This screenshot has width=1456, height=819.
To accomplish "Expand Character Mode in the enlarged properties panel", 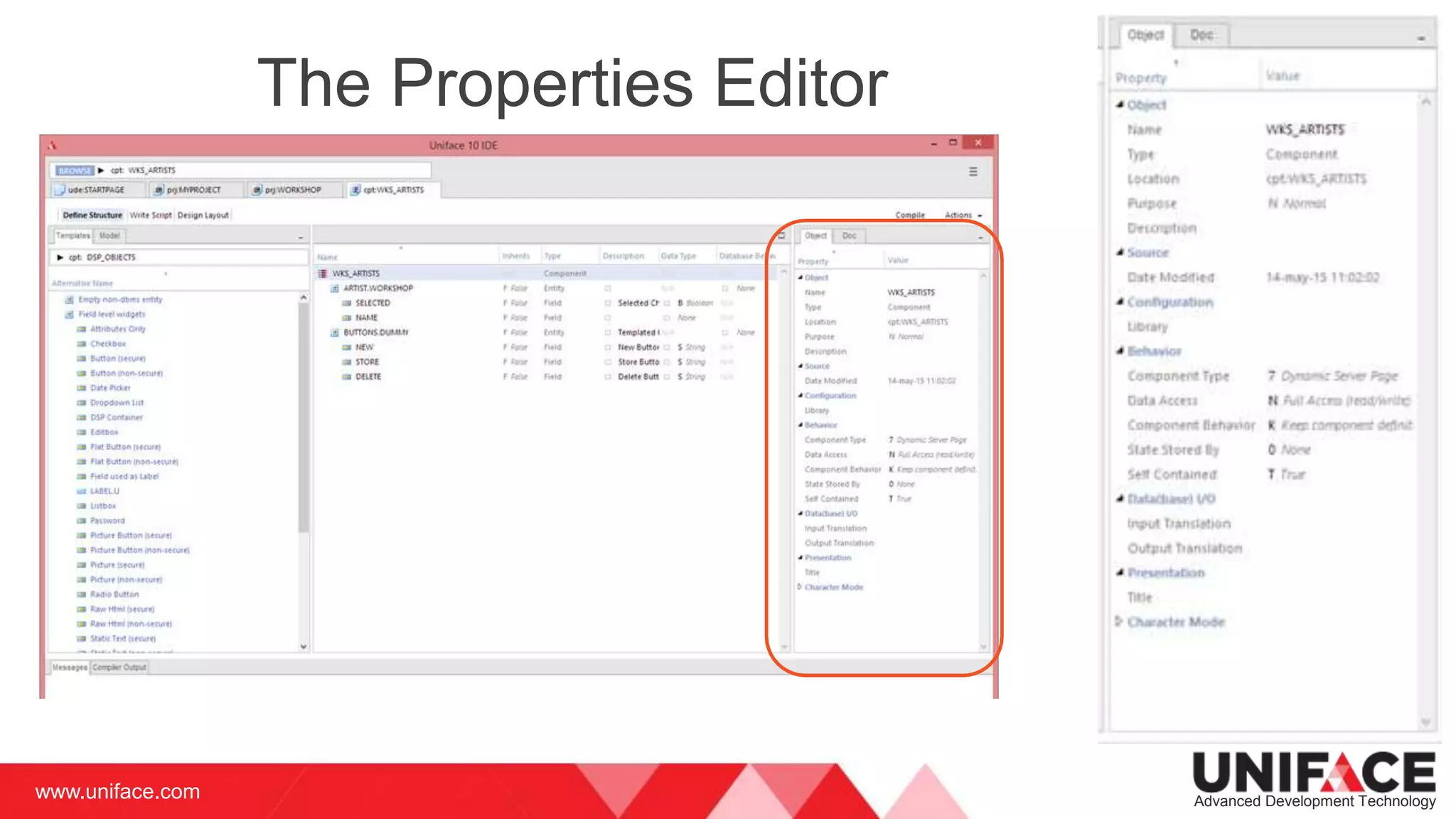I will point(1119,621).
